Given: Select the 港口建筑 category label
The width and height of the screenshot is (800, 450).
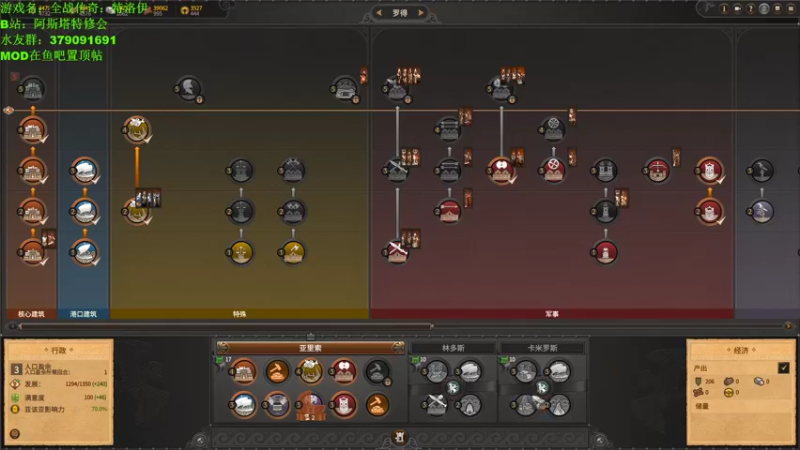Looking at the screenshot, I should point(83,314).
